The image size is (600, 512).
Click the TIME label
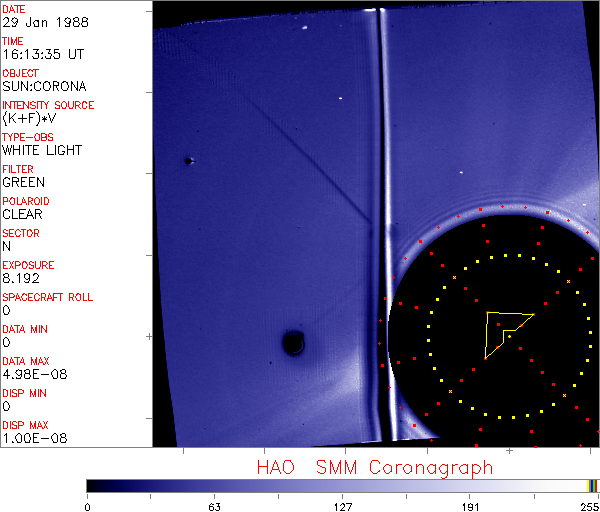[x=13, y=41]
